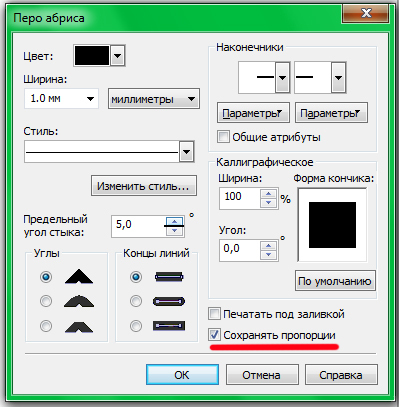Click the Отмена button
Image resolution: width=399 pixels, height=407 pixels.
tap(262, 375)
